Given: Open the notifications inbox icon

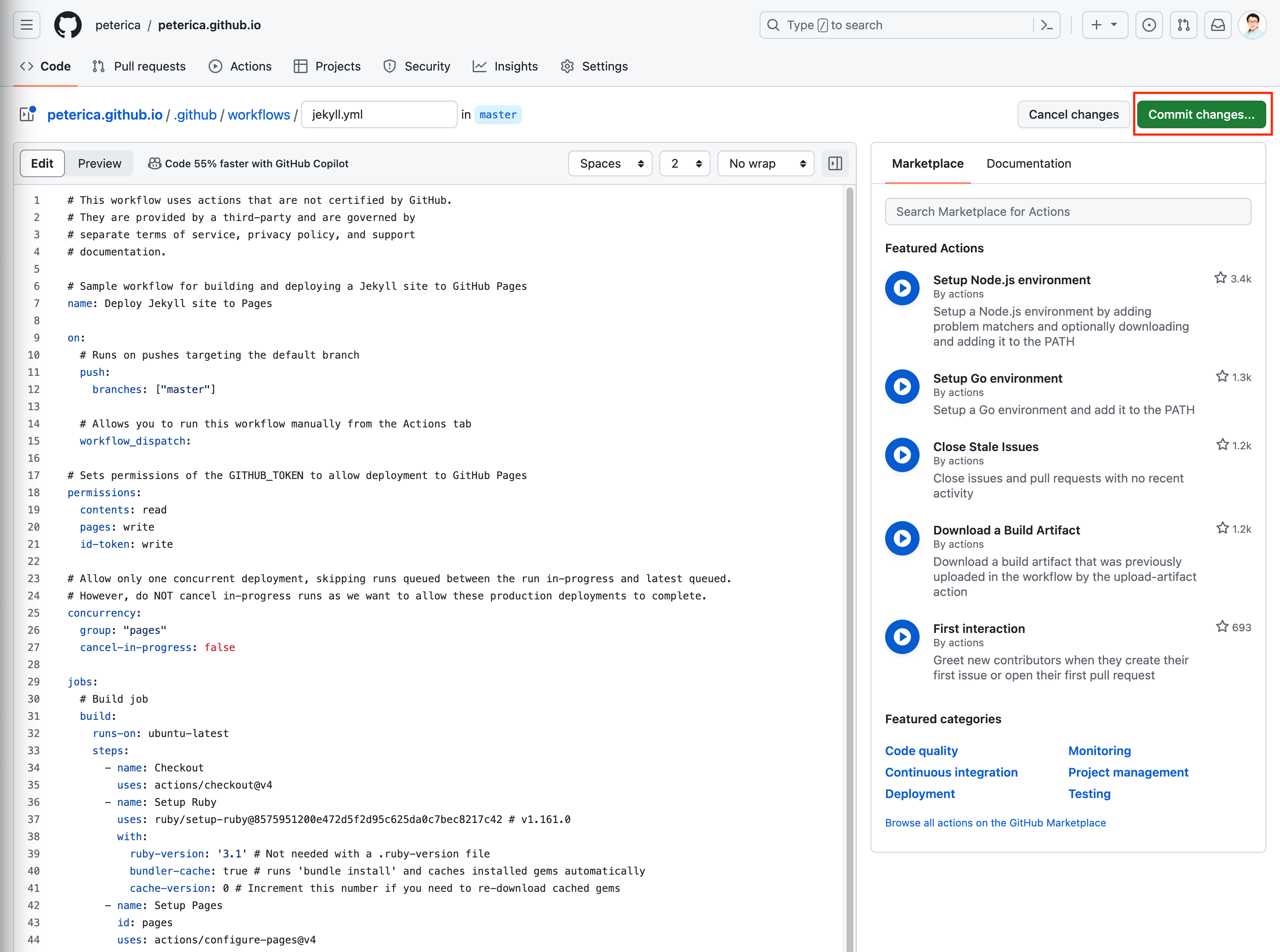Looking at the screenshot, I should pyautogui.click(x=1218, y=25).
